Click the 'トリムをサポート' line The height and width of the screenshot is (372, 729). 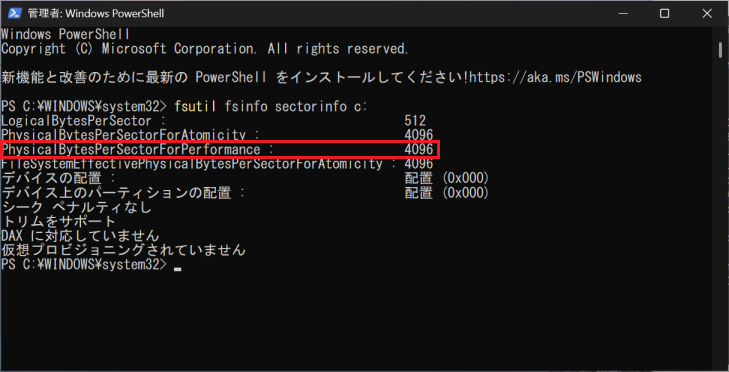tap(59, 221)
